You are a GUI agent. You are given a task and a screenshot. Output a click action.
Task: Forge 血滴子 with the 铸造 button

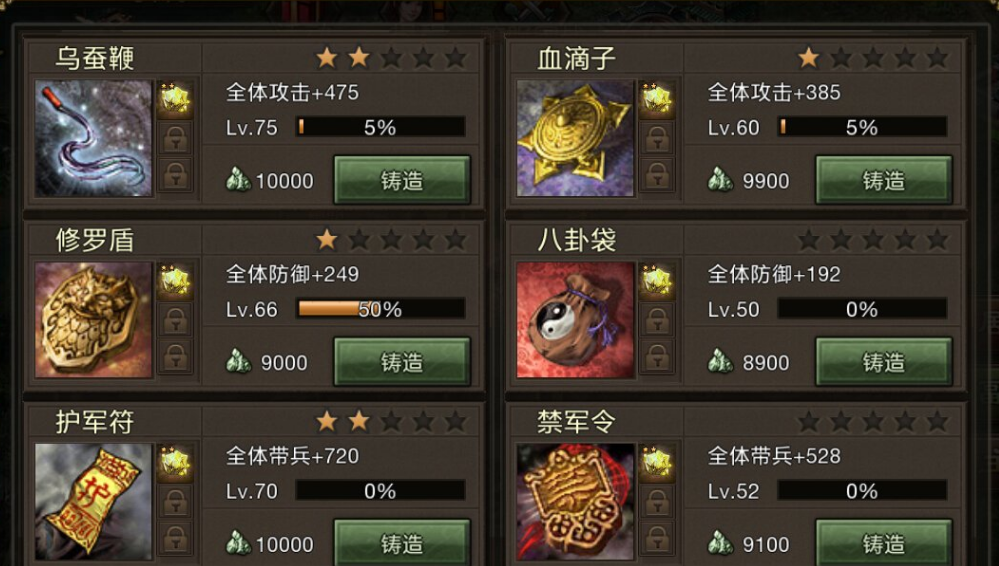click(884, 180)
